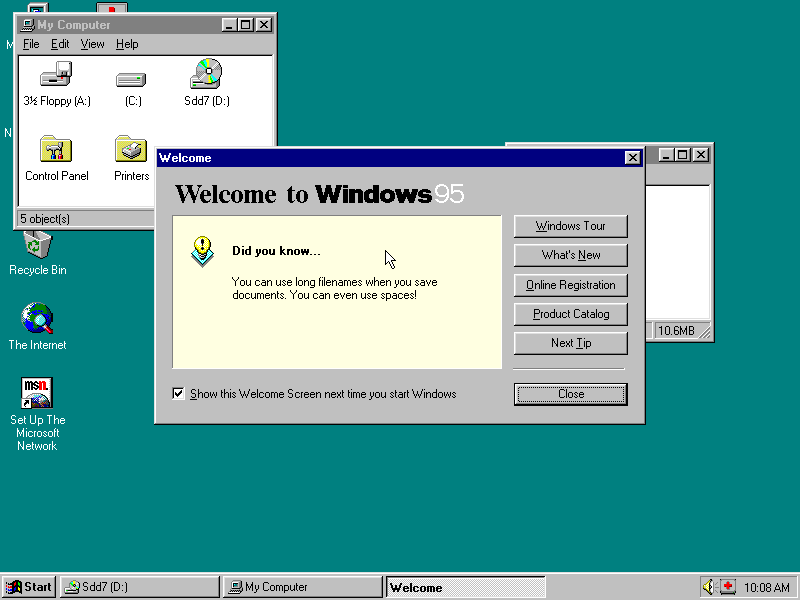The width and height of the screenshot is (800, 600).
Task: Click the resize grip of Sdd7 window
Action: coord(705,332)
